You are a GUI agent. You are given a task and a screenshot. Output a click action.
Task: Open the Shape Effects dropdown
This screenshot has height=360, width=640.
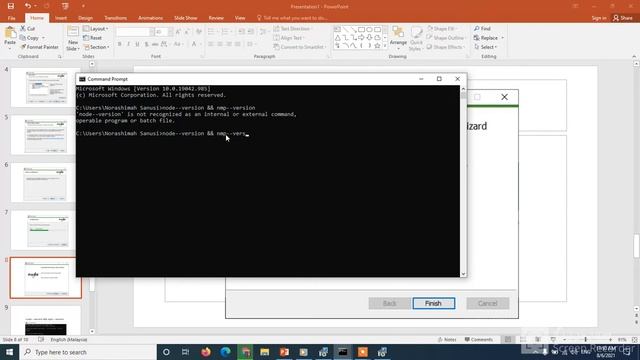point(445,47)
